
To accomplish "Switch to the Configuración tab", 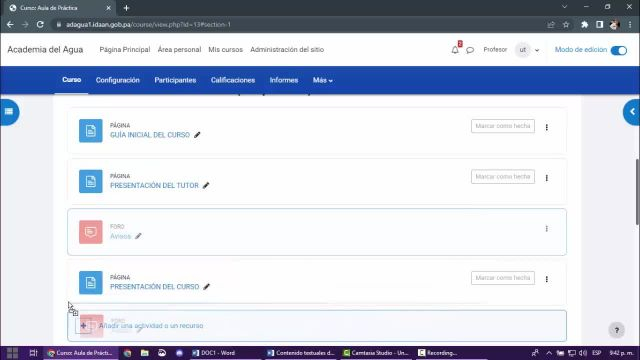I will [118, 80].
